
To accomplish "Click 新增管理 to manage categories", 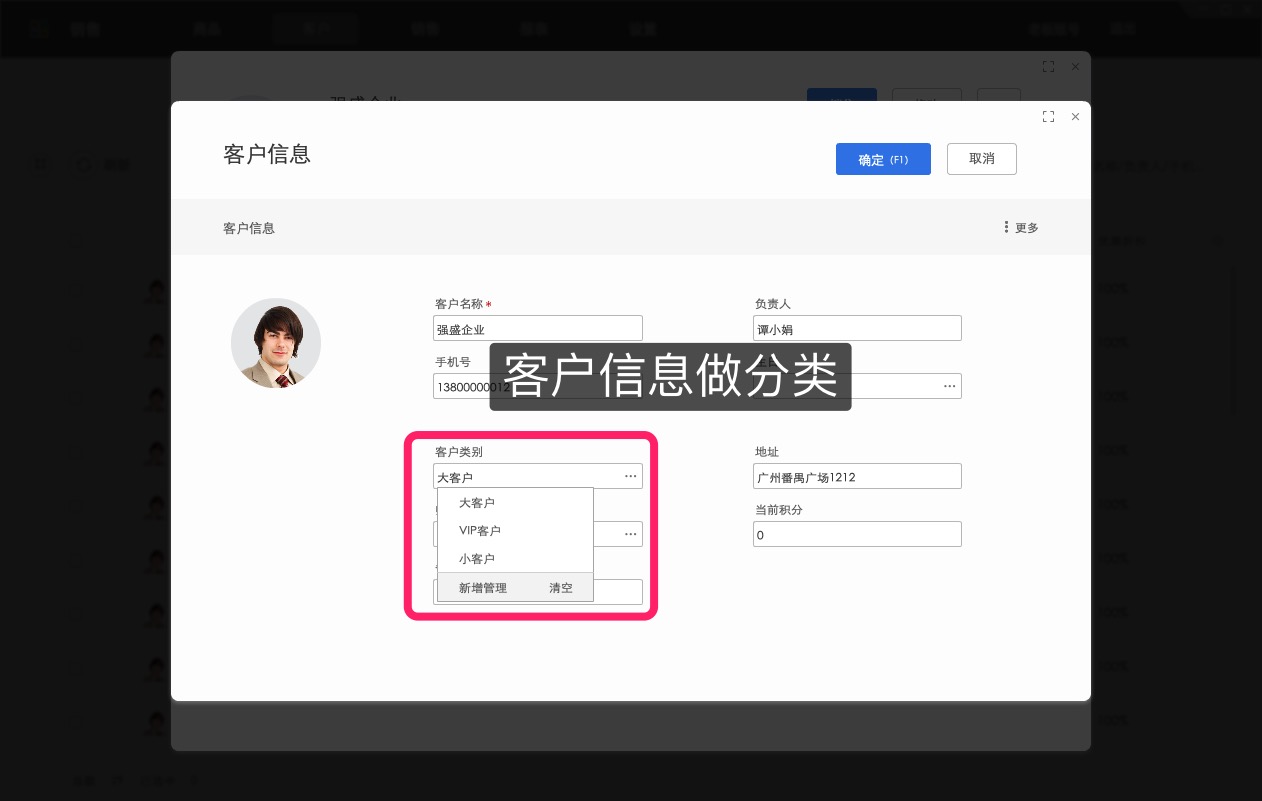I will tap(483, 588).
